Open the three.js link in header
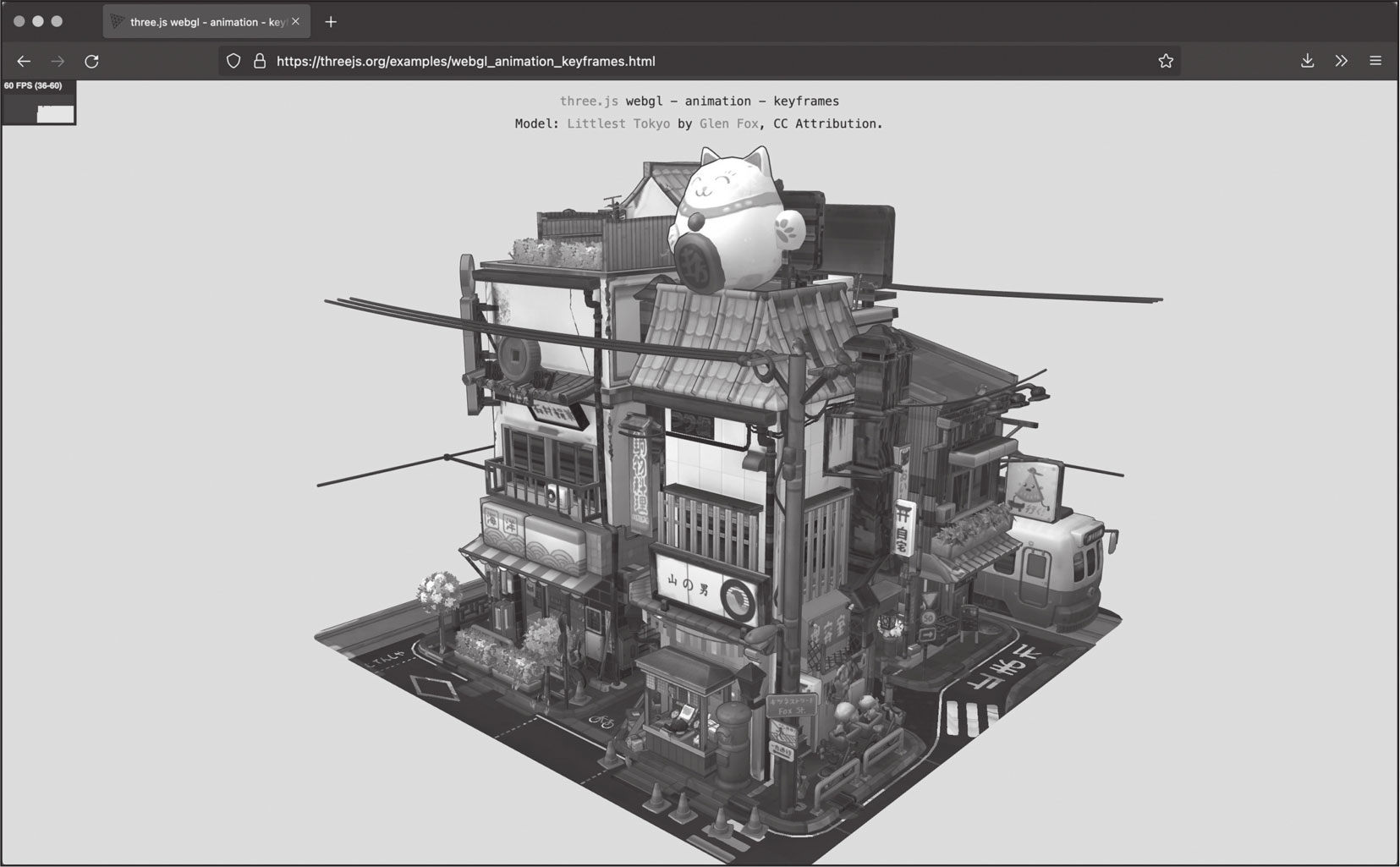1400x867 pixels. pos(589,102)
